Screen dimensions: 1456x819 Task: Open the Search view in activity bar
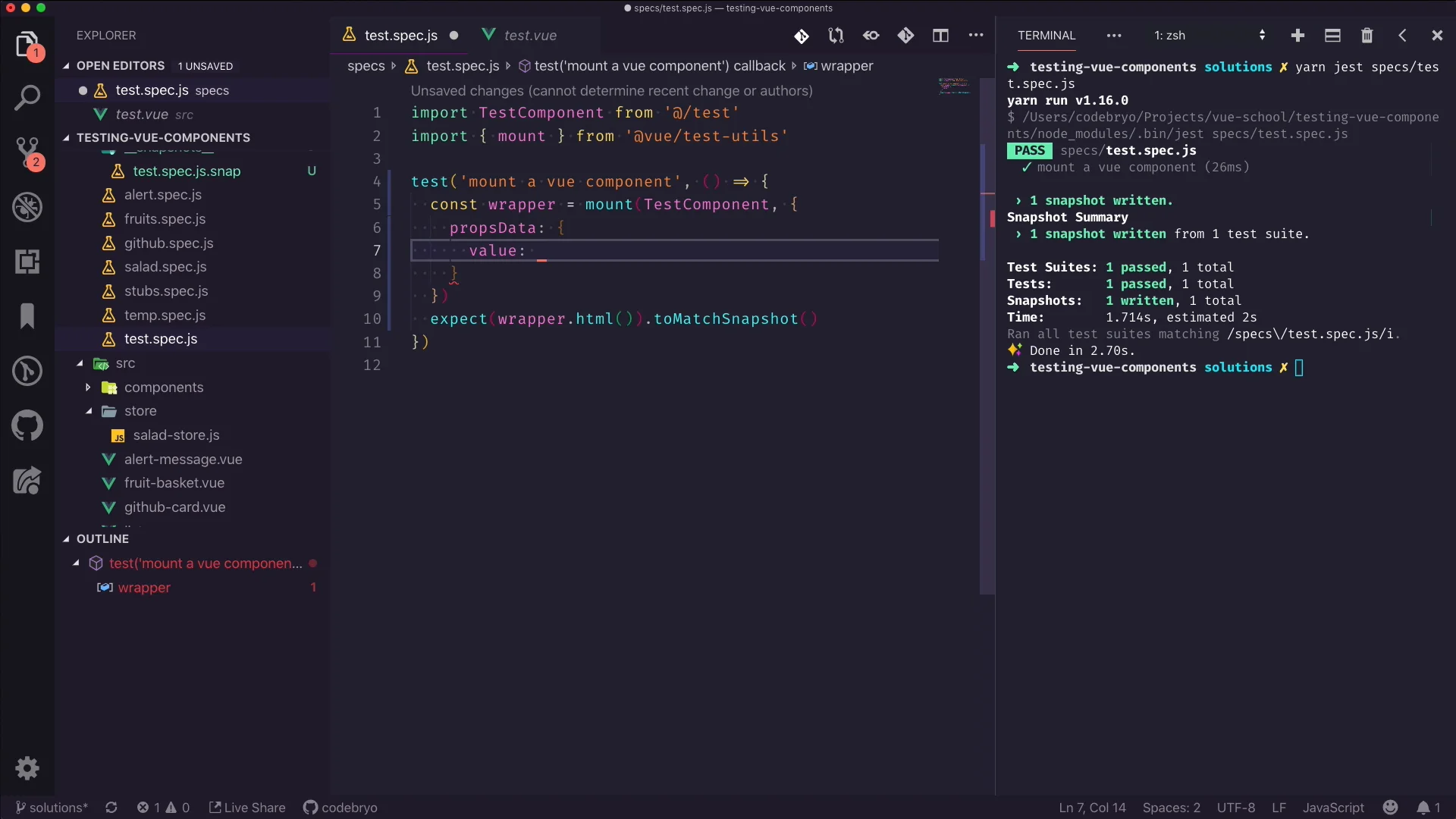point(27,98)
